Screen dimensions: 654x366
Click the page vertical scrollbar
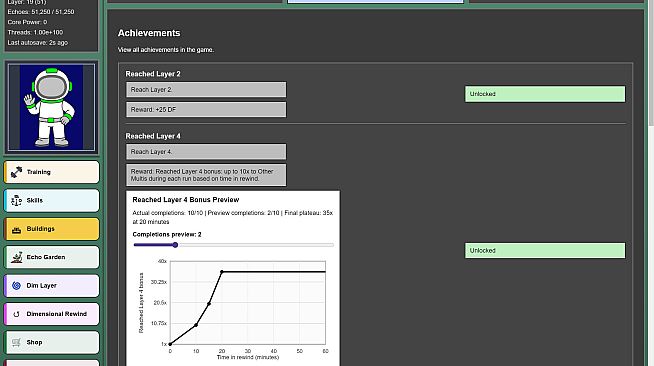point(651,63)
